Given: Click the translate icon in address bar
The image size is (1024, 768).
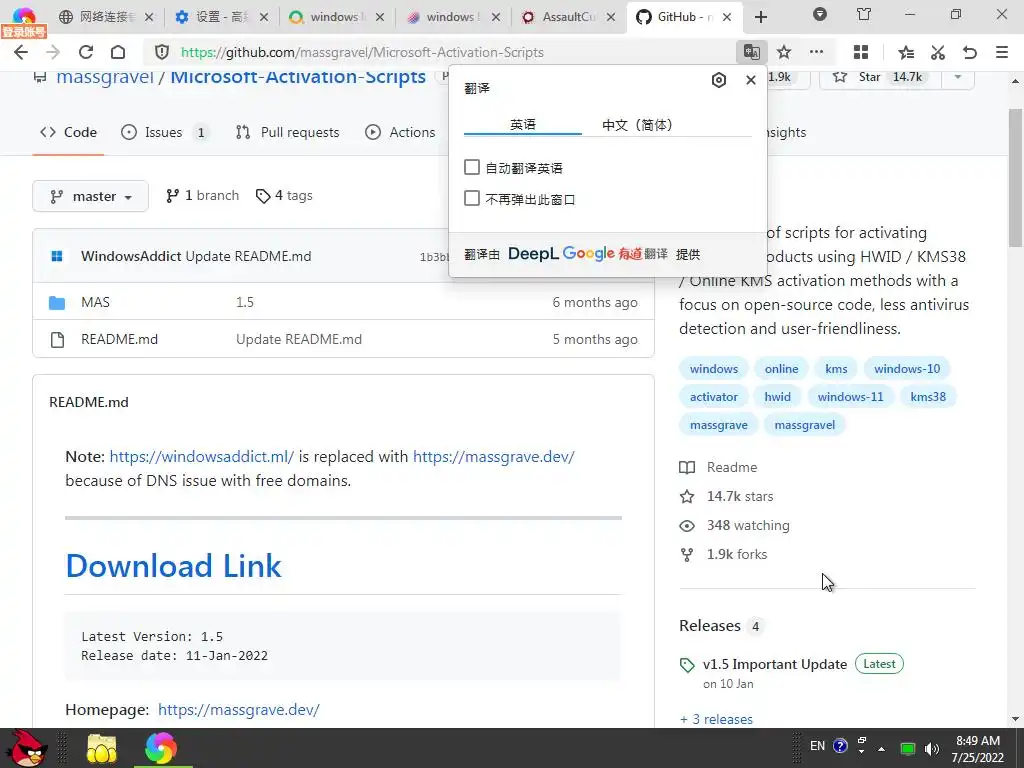Looking at the screenshot, I should pyautogui.click(x=752, y=52).
